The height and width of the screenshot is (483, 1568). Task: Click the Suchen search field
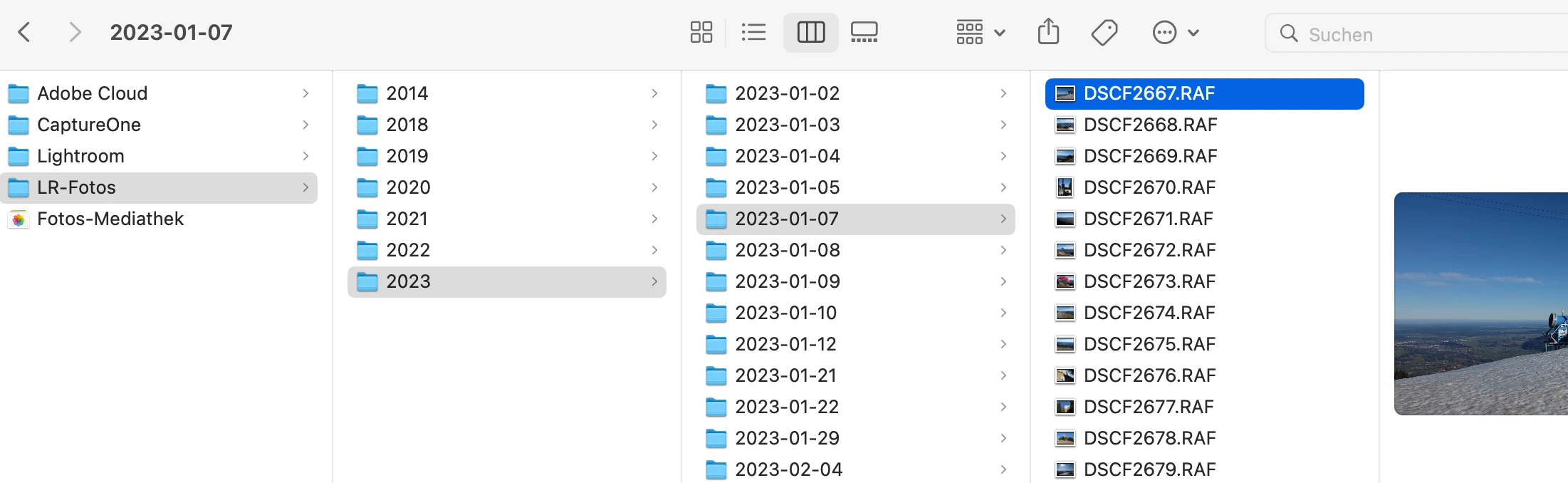[1417, 33]
